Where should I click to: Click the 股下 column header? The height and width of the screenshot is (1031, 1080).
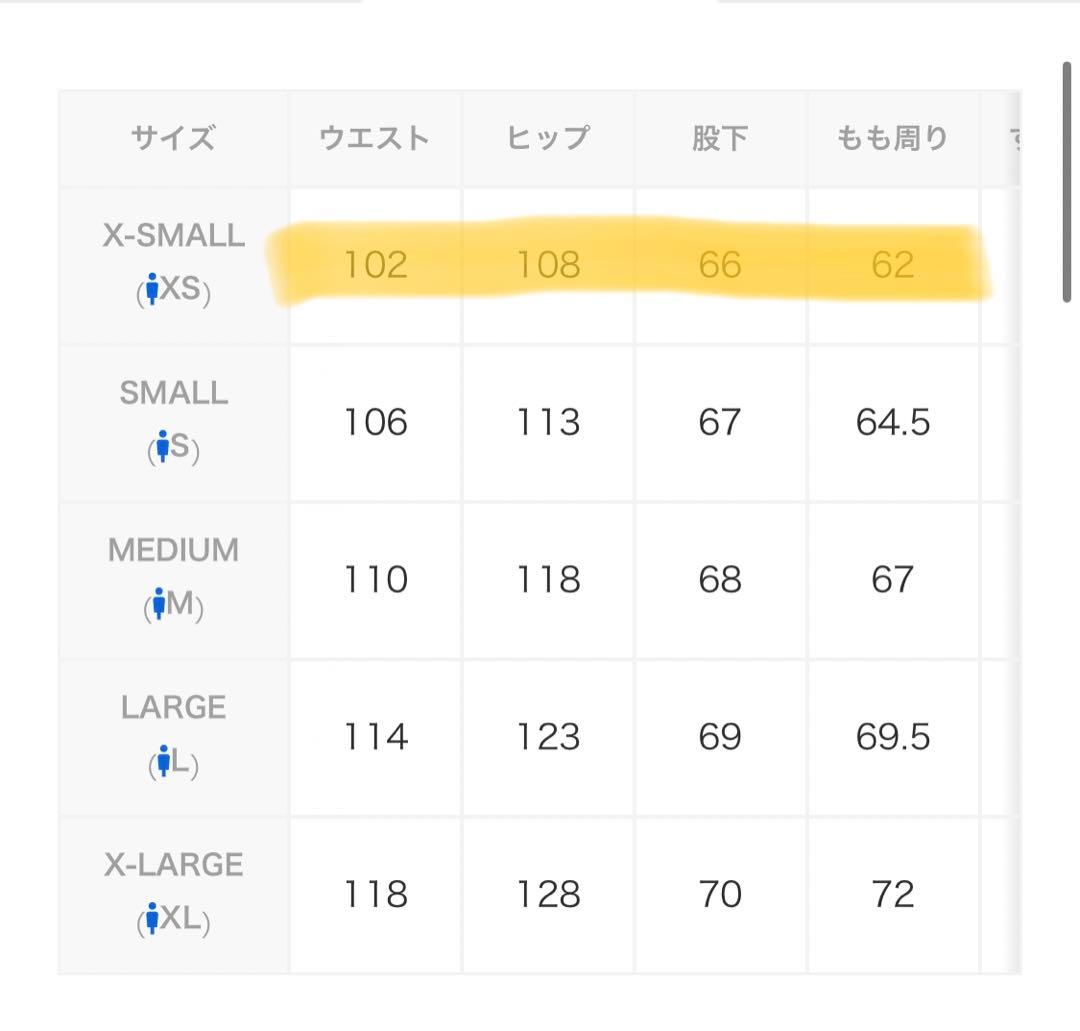point(720,138)
